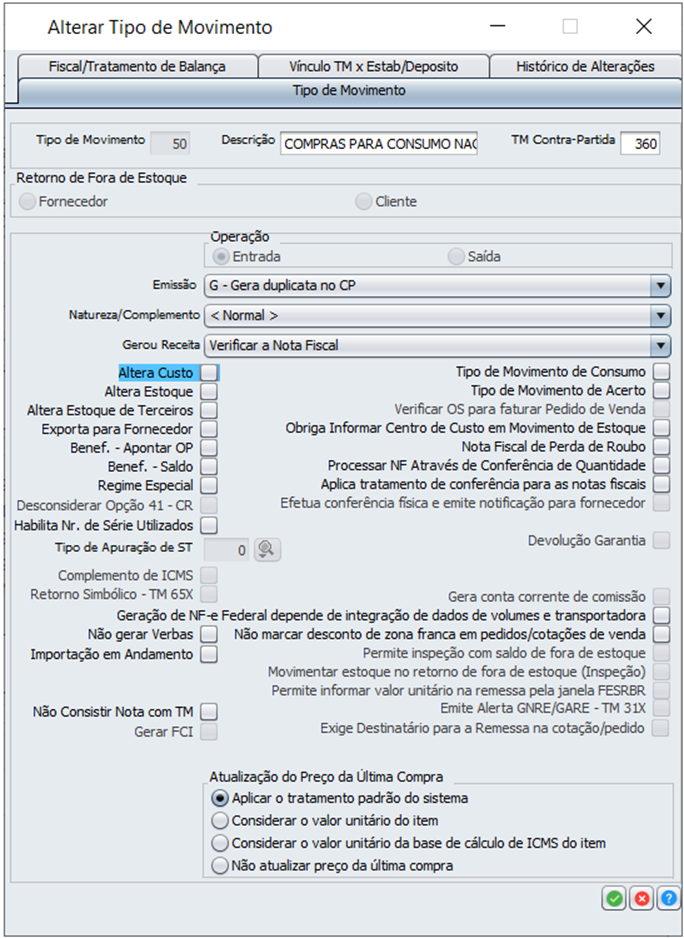Select Aplicar o tratamento padrão do sistema

220,798
